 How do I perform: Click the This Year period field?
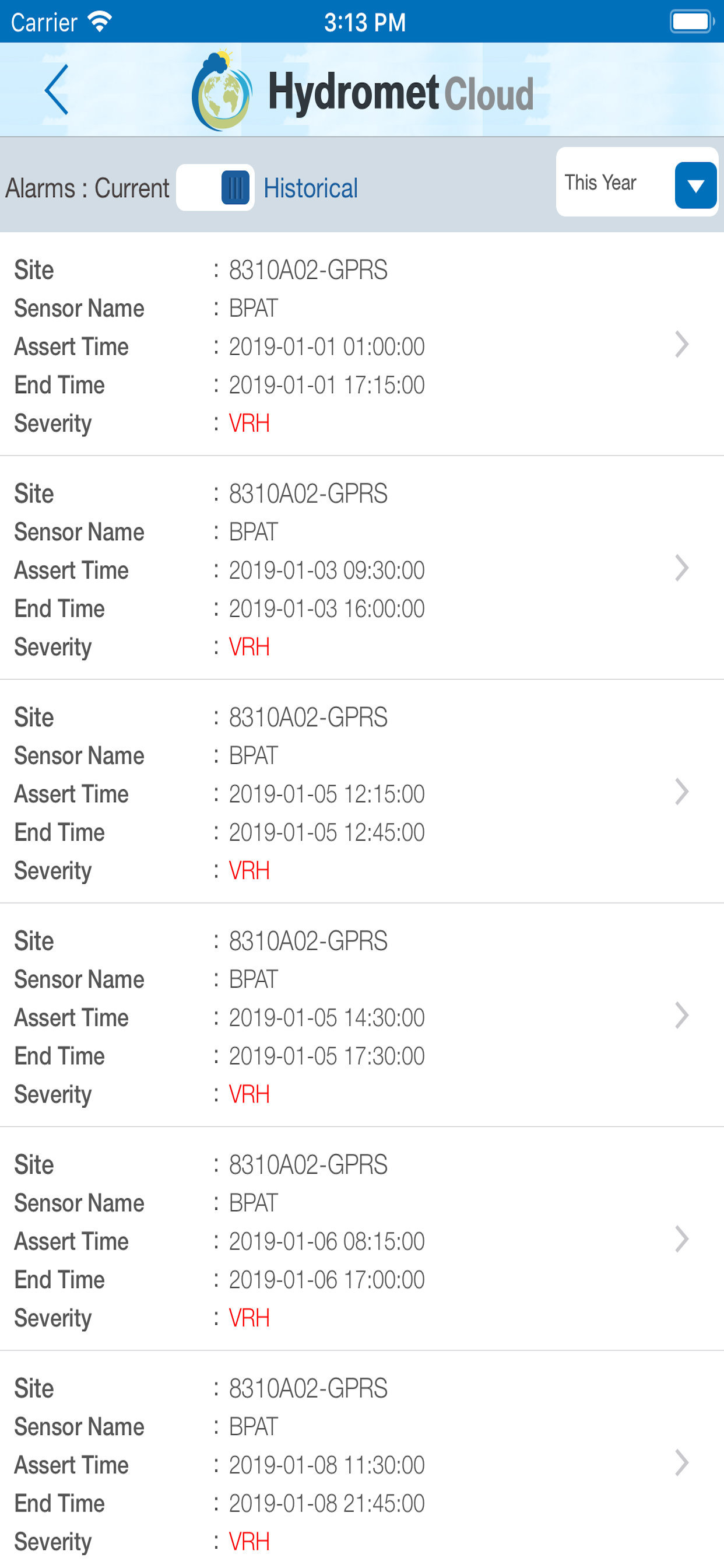click(x=637, y=182)
